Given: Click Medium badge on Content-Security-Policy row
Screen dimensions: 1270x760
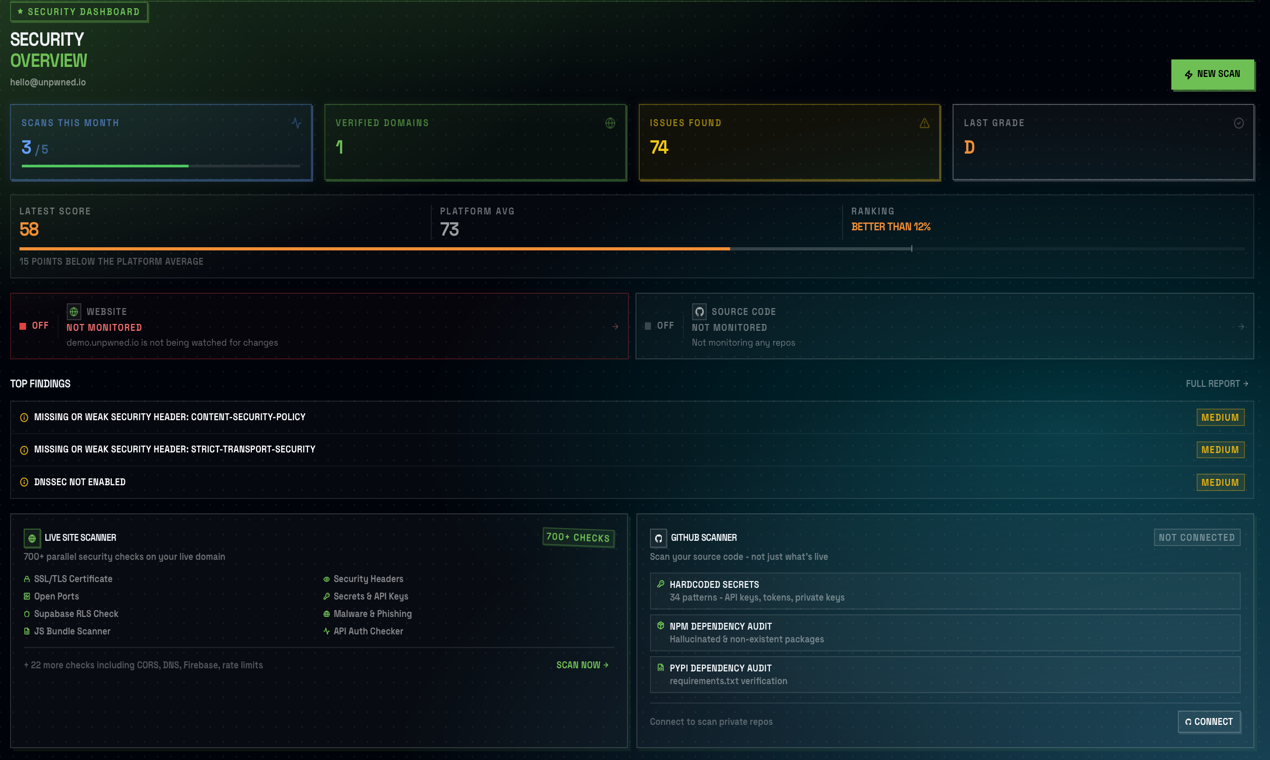Looking at the screenshot, I should [x=1220, y=417].
